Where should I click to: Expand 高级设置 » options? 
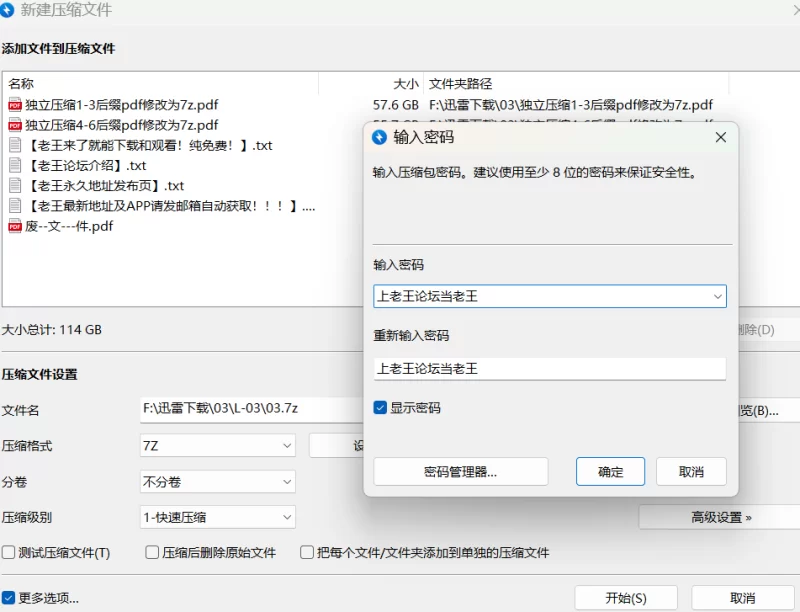coord(720,518)
